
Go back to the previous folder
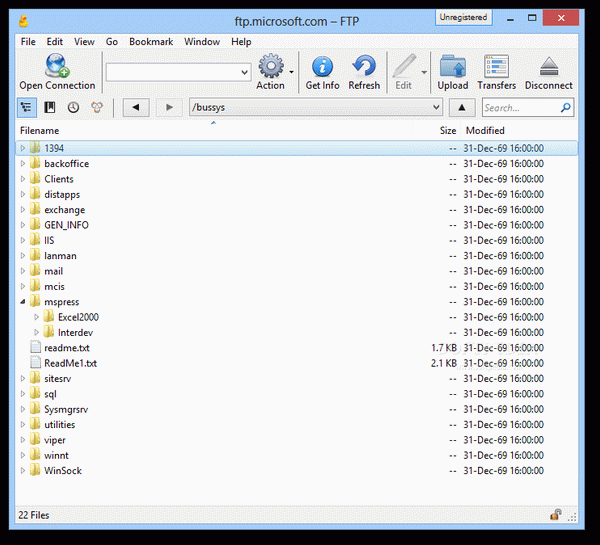click(x=136, y=108)
